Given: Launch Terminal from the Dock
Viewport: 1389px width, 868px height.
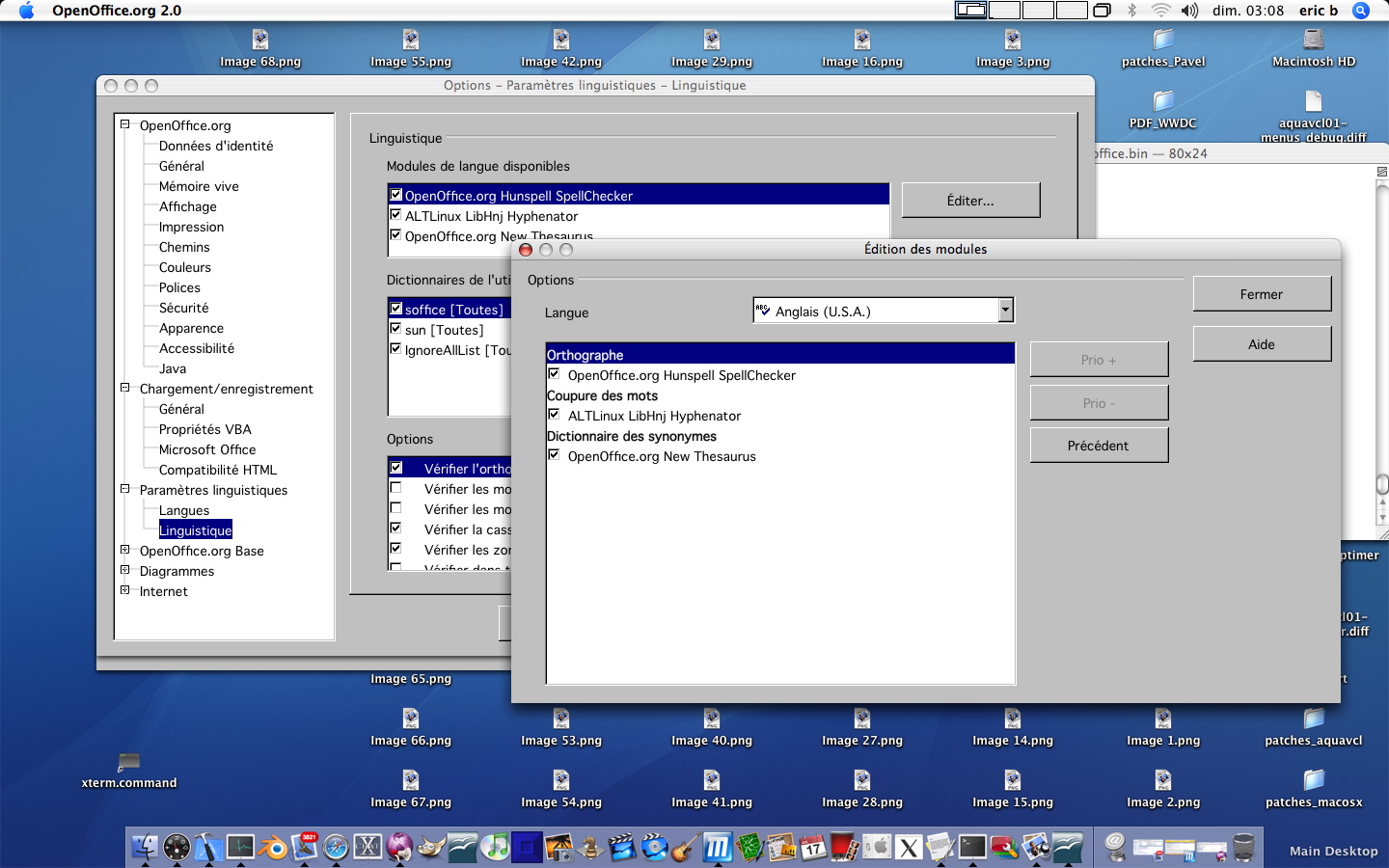Looking at the screenshot, I should pos(971,847).
